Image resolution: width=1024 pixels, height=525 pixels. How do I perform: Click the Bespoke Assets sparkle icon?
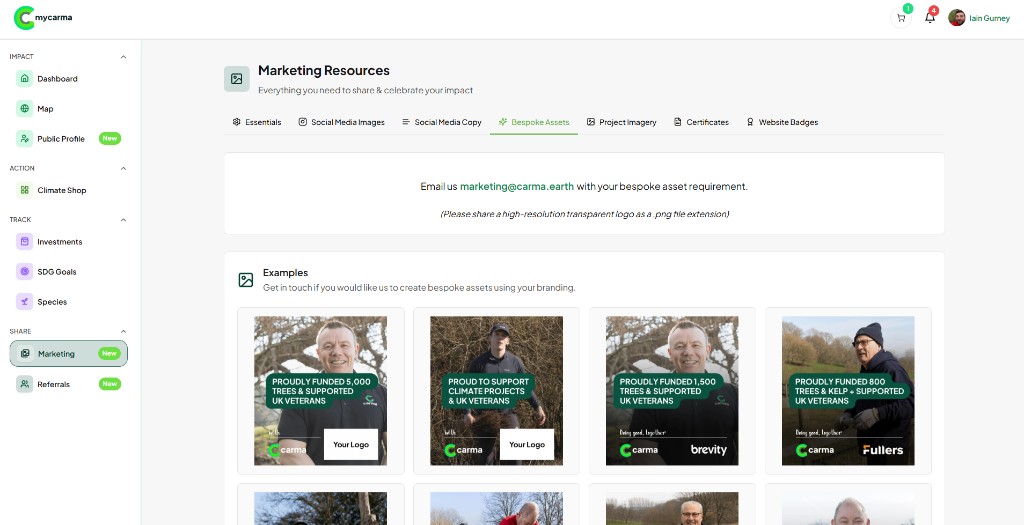click(503, 122)
